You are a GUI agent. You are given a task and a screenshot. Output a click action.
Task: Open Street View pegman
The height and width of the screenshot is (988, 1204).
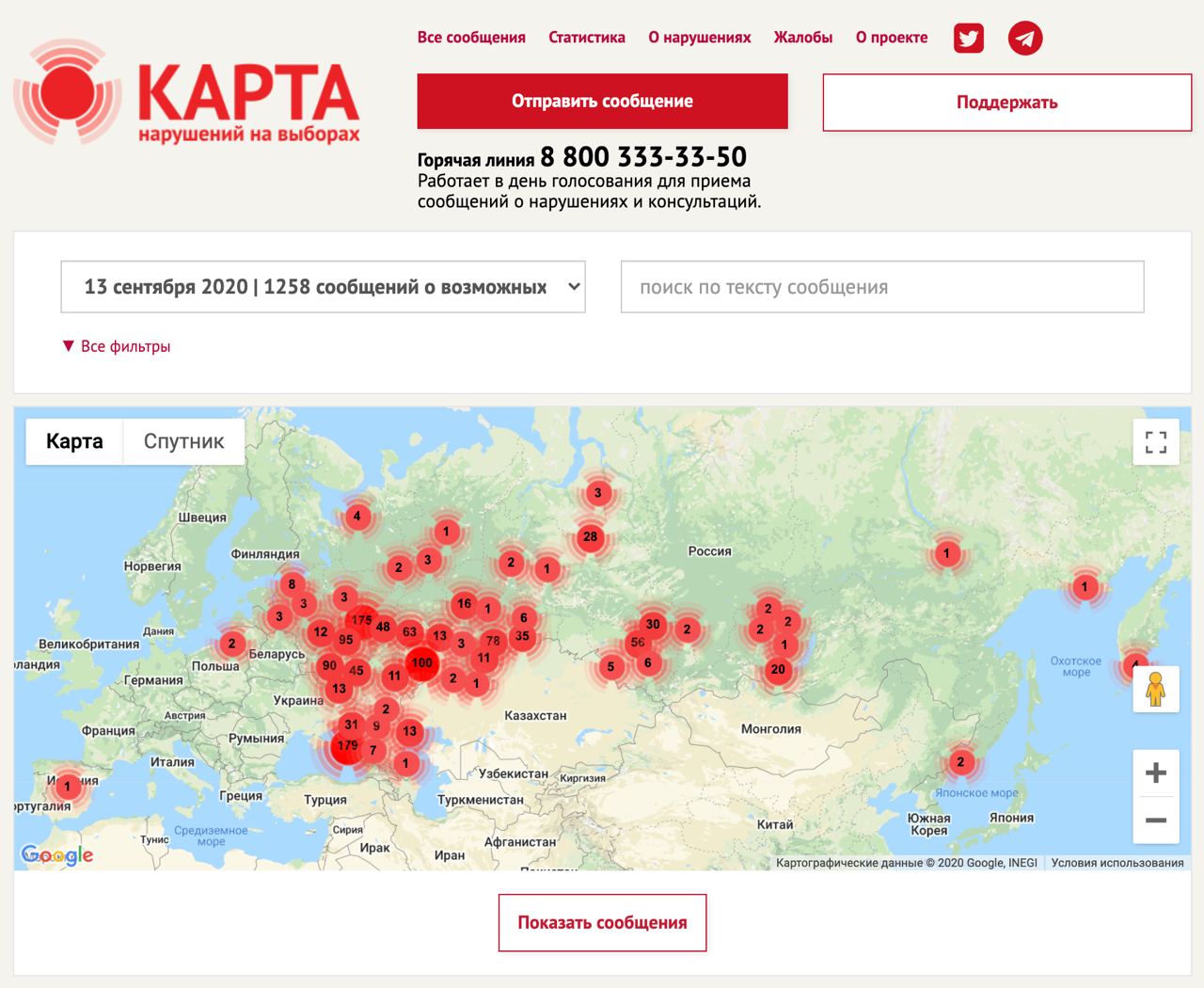[x=1156, y=689]
